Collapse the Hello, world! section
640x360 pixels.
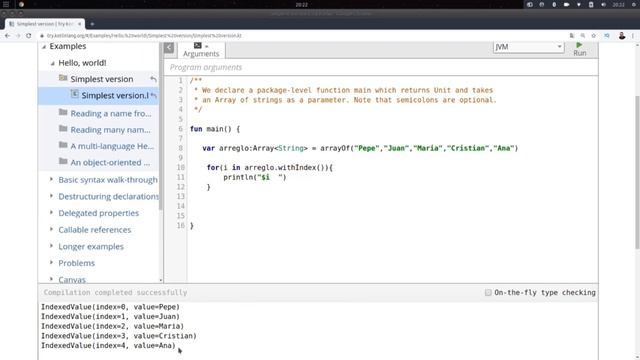[53, 63]
